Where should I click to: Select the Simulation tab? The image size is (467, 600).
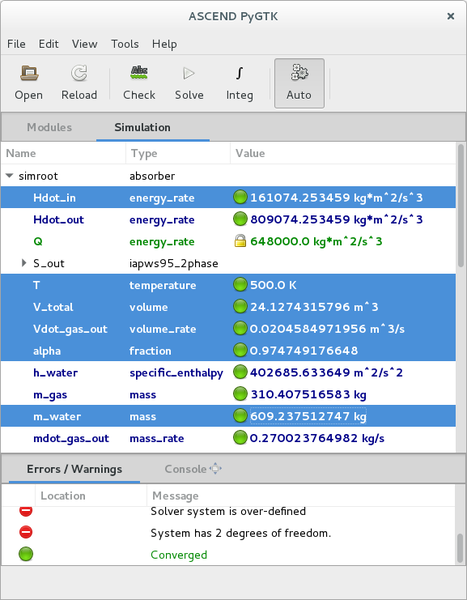pyautogui.click(x=142, y=127)
